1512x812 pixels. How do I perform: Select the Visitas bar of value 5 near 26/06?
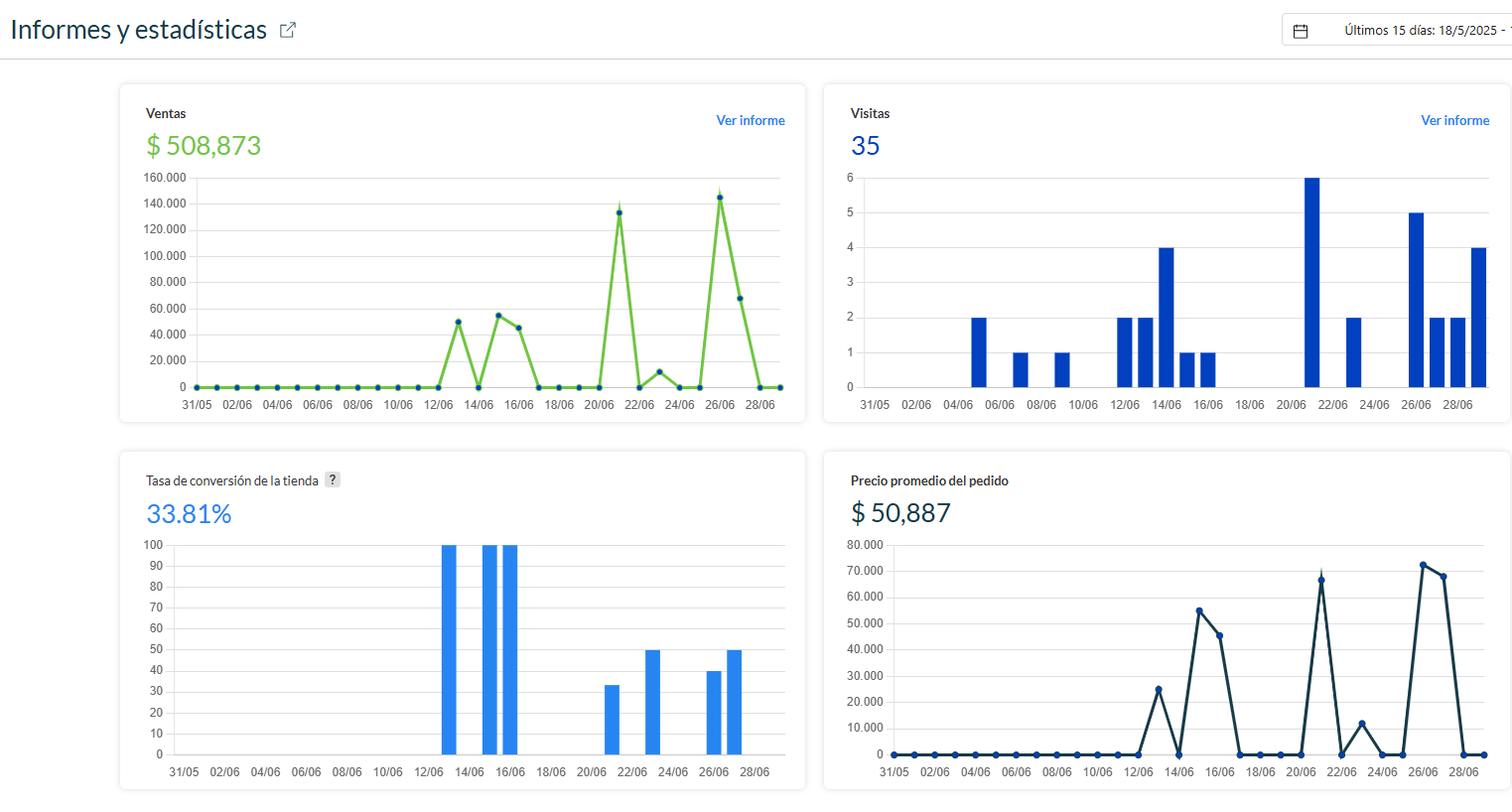pyautogui.click(x=1417, y=300)
